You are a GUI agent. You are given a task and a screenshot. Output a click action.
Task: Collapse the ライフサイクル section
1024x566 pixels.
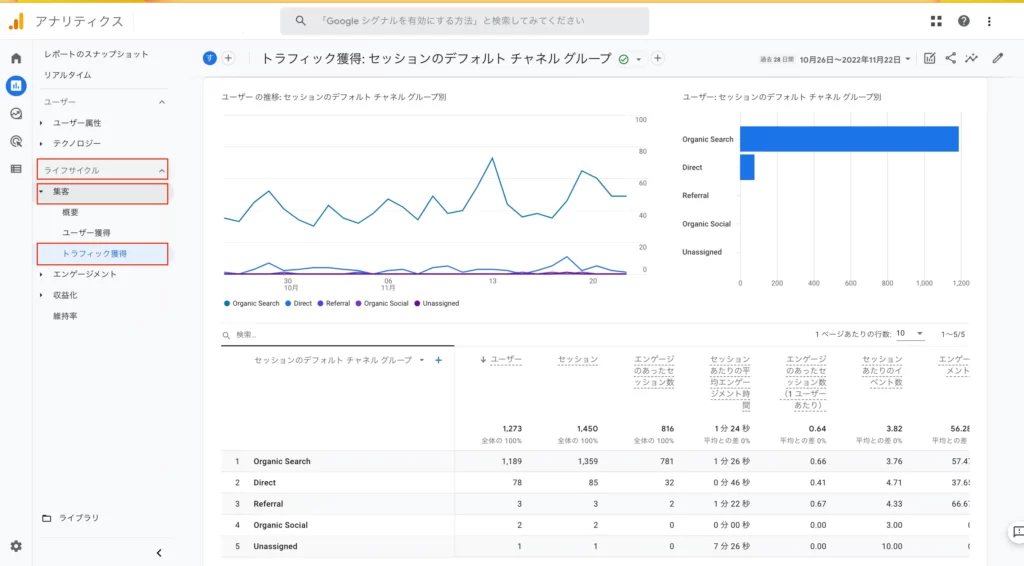(x=103, y=170)
